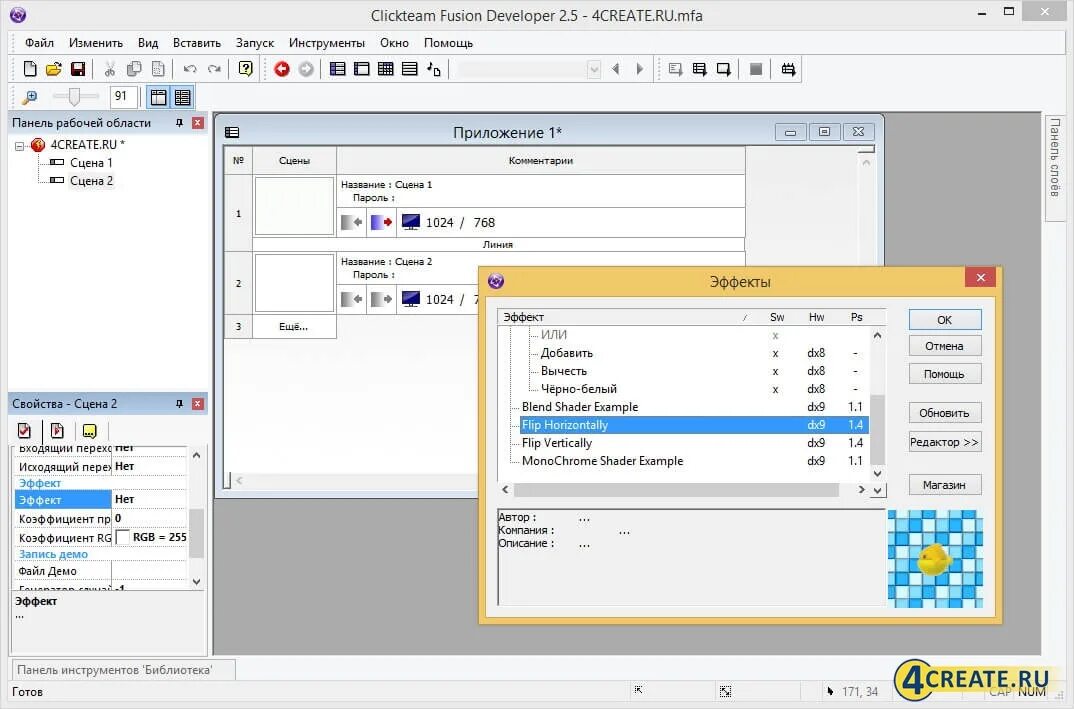The width and height of the screenshot is (1074, 709).
Task: Select Blend Shader Example effect
Action: click(x=580, y=407)
